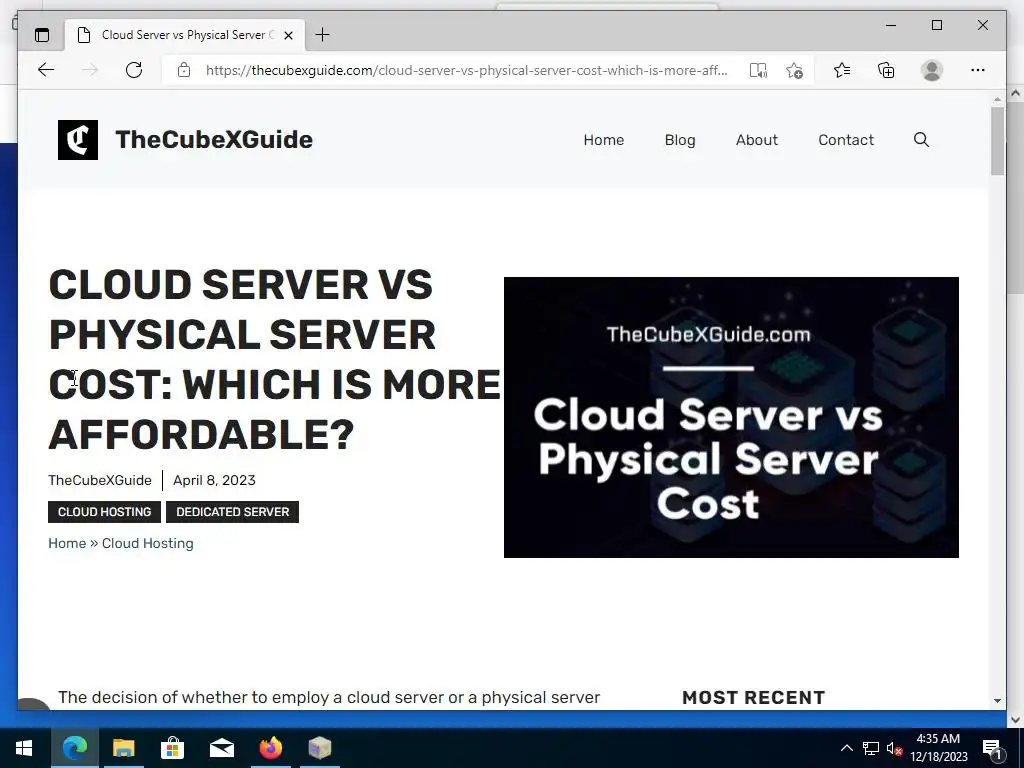1024x768 pixels.
Task: Open the tab actions menu icon
Action: (x=42, y=35)
